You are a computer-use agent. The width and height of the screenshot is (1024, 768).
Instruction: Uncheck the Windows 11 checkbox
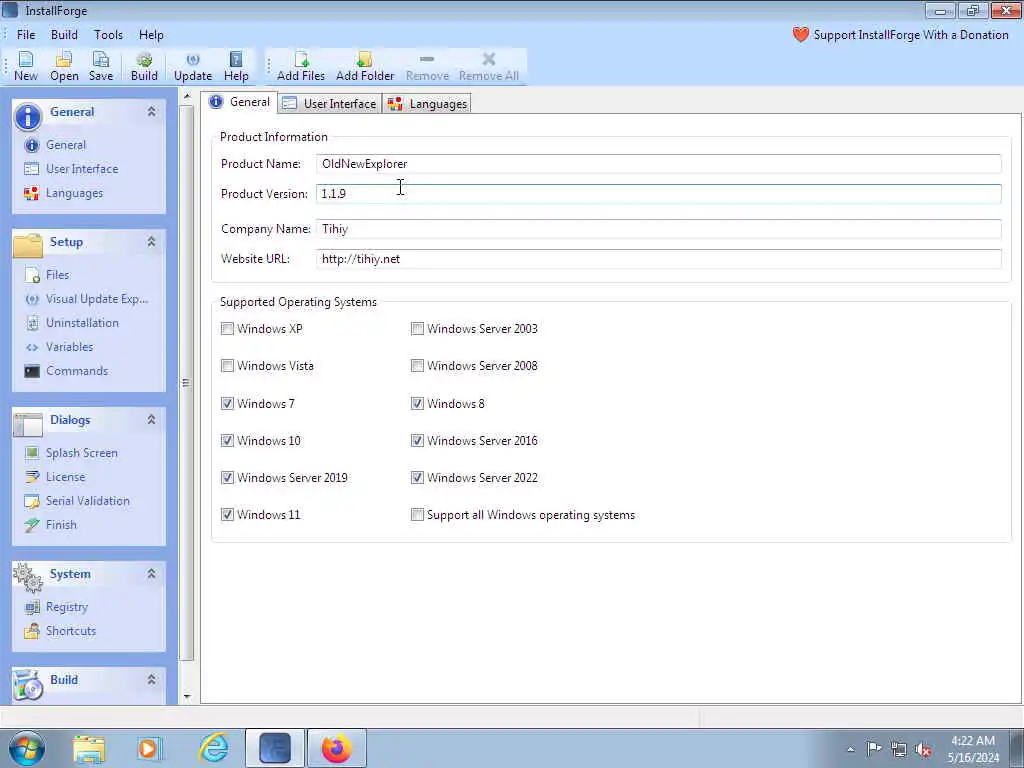tap(227, 515)
